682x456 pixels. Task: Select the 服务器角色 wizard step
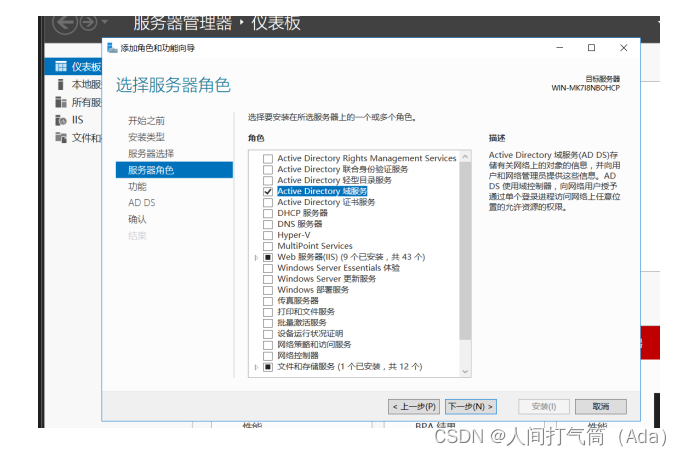pos(174,170)
